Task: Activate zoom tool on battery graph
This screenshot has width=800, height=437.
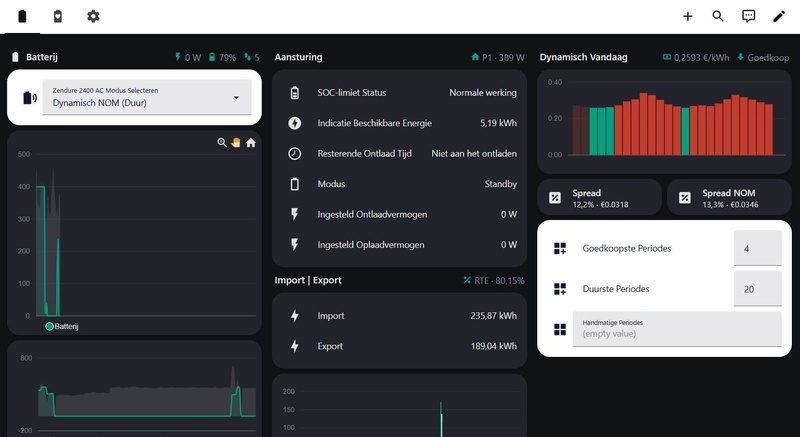Action: pos(222,143)
